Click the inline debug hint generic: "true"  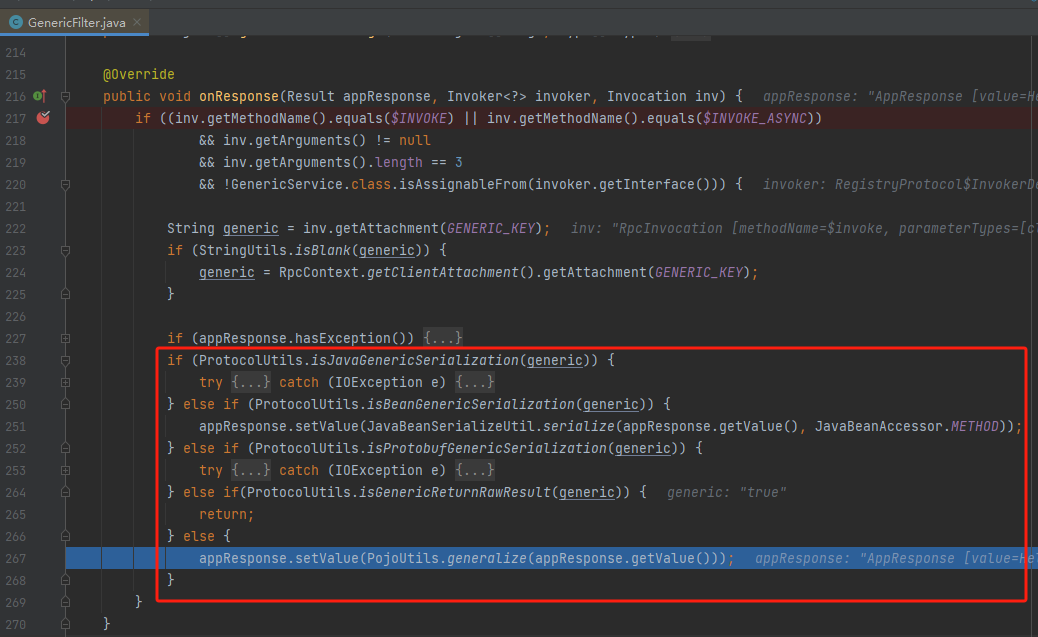click(726, 492)
